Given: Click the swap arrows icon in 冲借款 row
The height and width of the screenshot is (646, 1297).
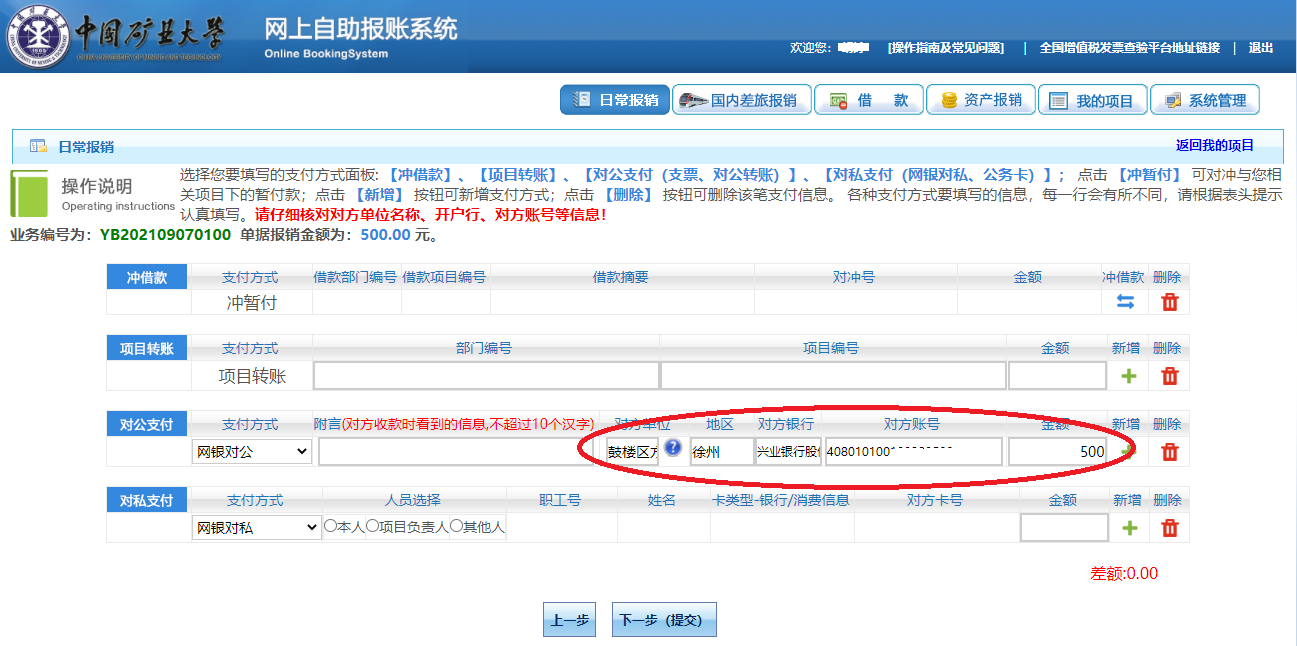Looking at the screenshot, I should [x=1126, y=302].
